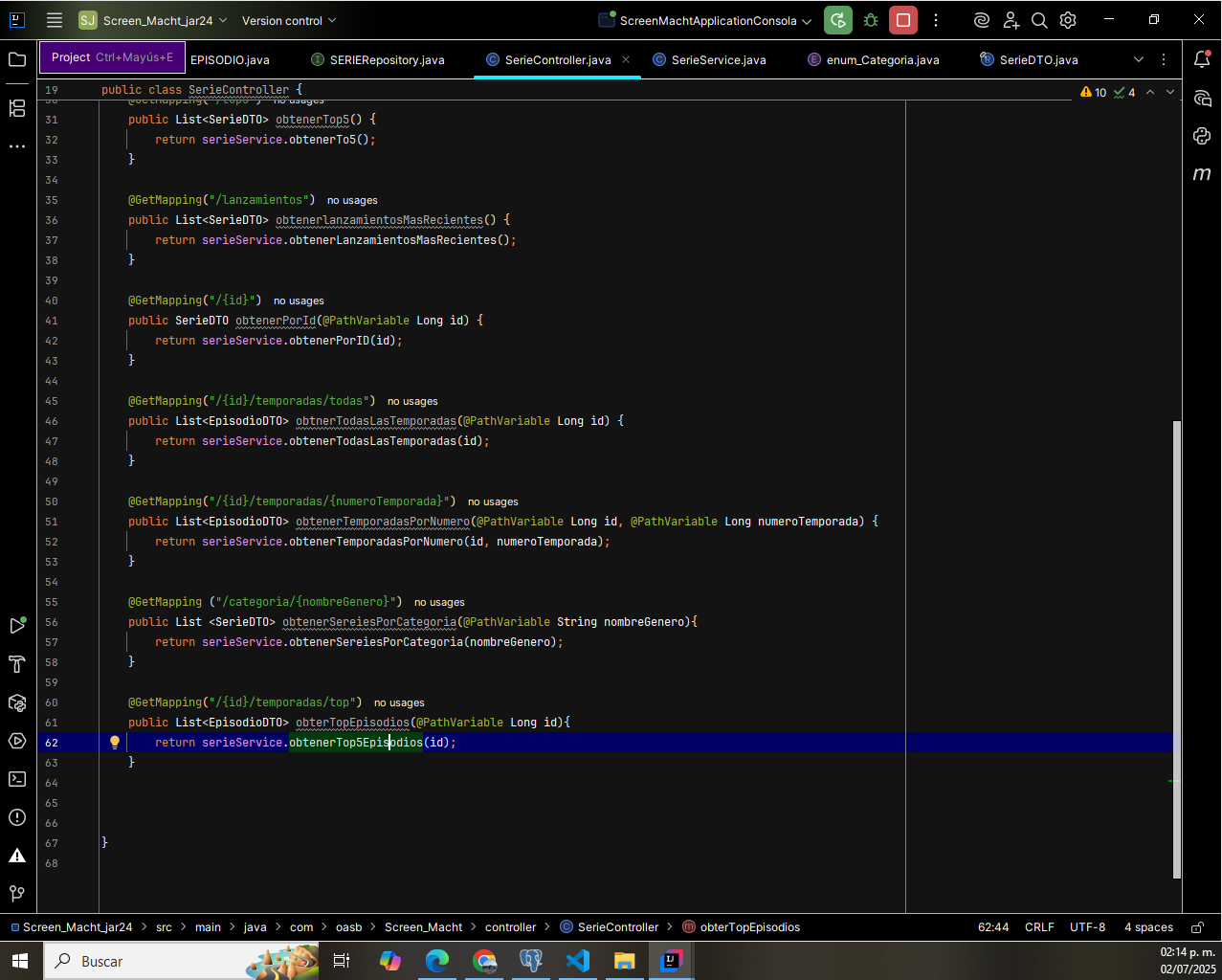
Task: Open the ScreenMachtApplicationConsola run configuration dropdown
Action: (x=705, y=20)
